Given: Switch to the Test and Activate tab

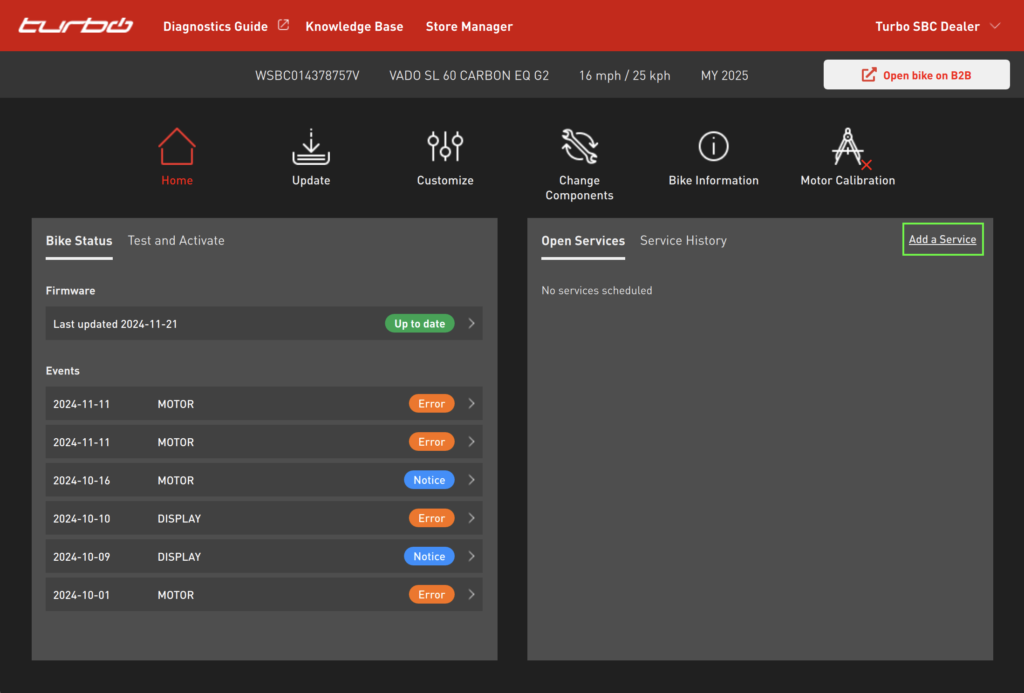Looking at the screenshot, I should (x=176, y=240).
